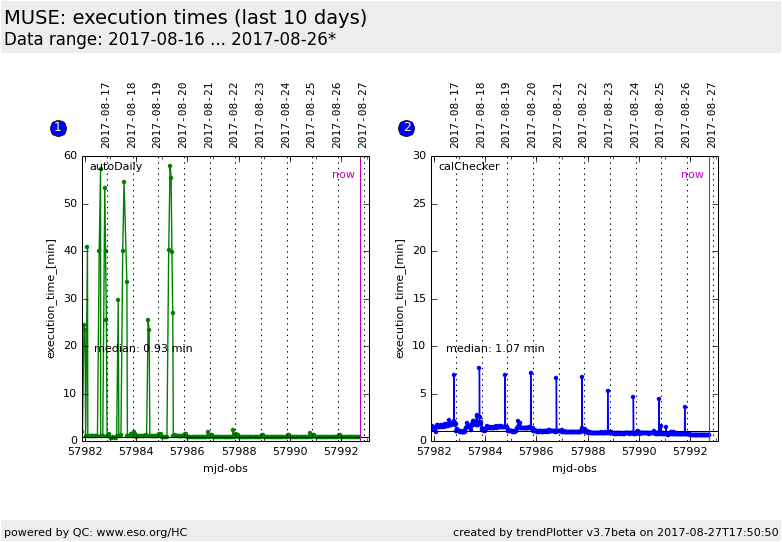Click the blue number 1 plot badge
782x542 pixels.
point(58,128)
